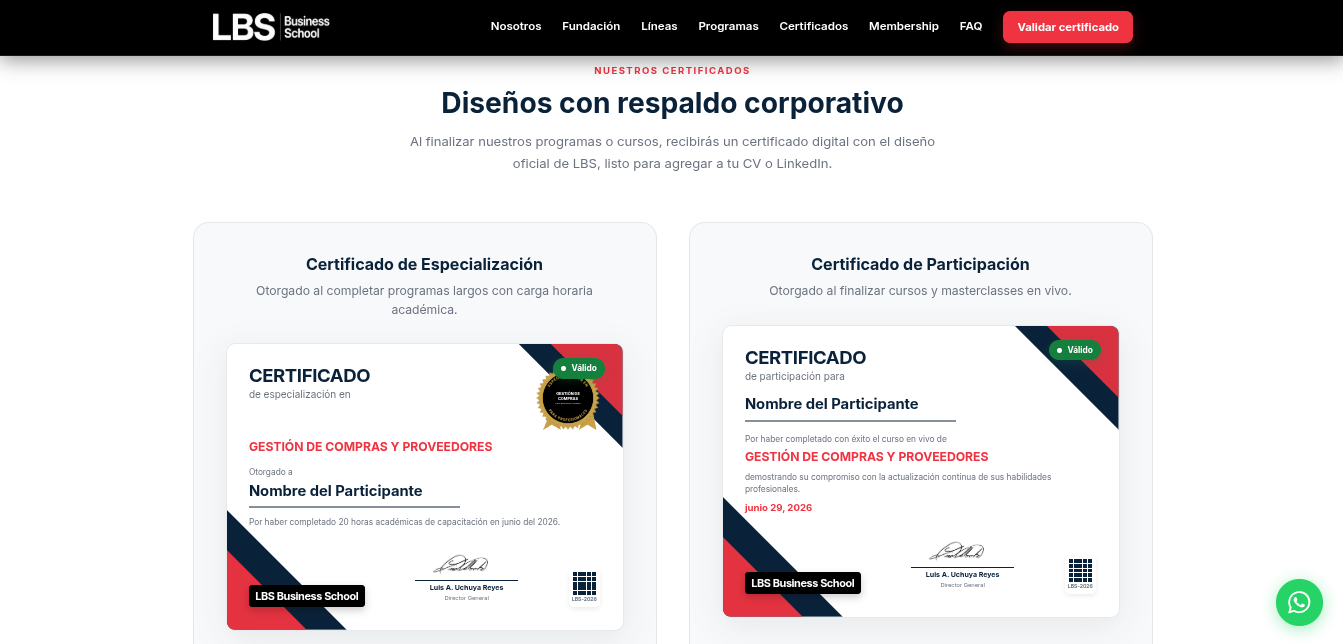The height and width of the screenshot is (644, 1343).
Task: Click the 'NUESTROS CERTIFICADOS' red label
Action: (672, 71)
